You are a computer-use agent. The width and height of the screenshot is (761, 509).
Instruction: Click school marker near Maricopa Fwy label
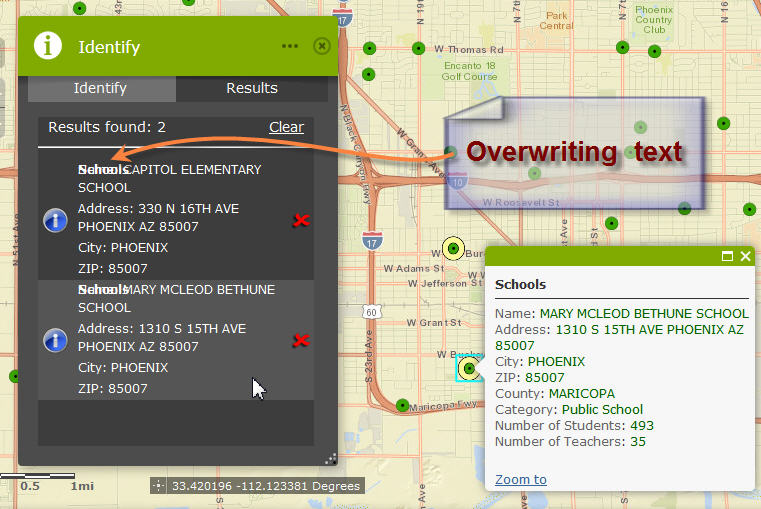click(x=402, y=405)
